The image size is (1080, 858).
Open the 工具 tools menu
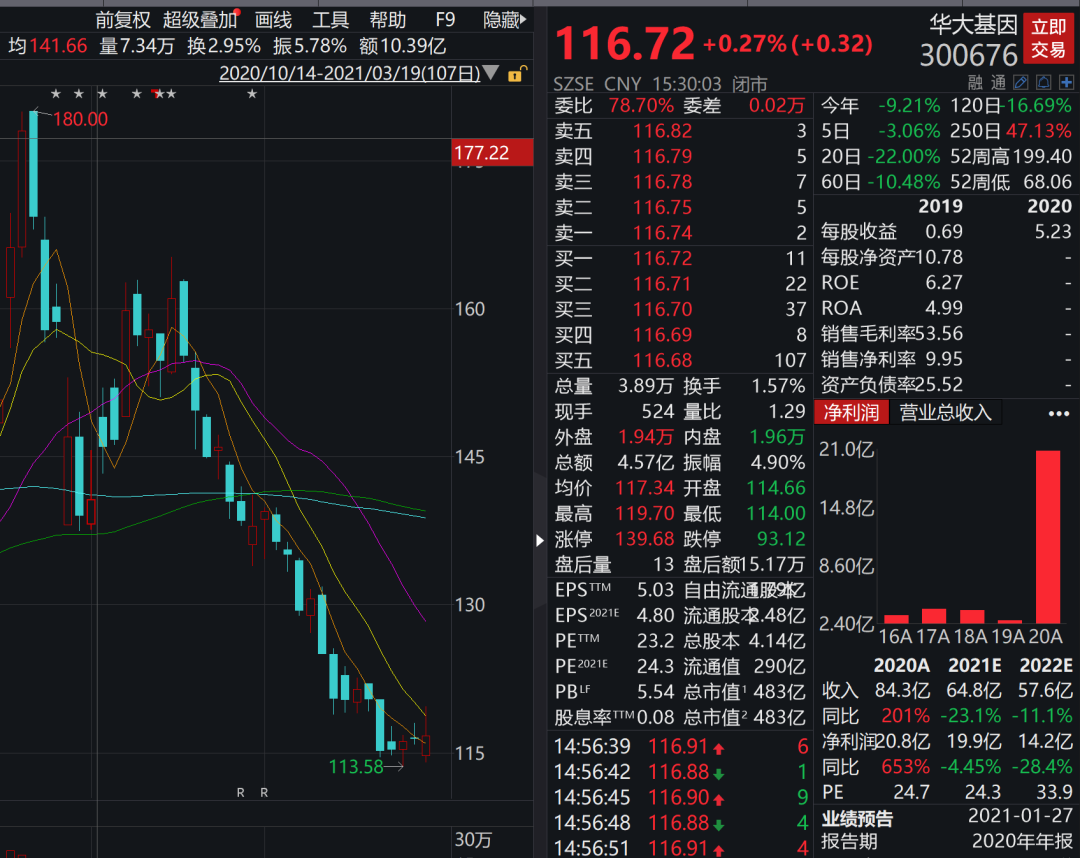tap(331, 20)
